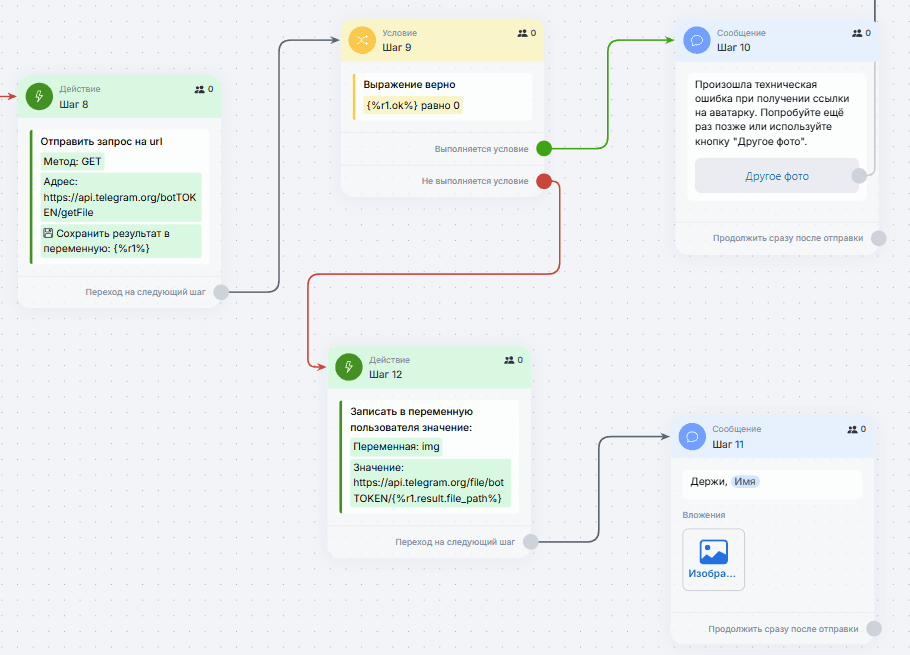Click the green lightning icon of Шаг 8

coord(39,96)
